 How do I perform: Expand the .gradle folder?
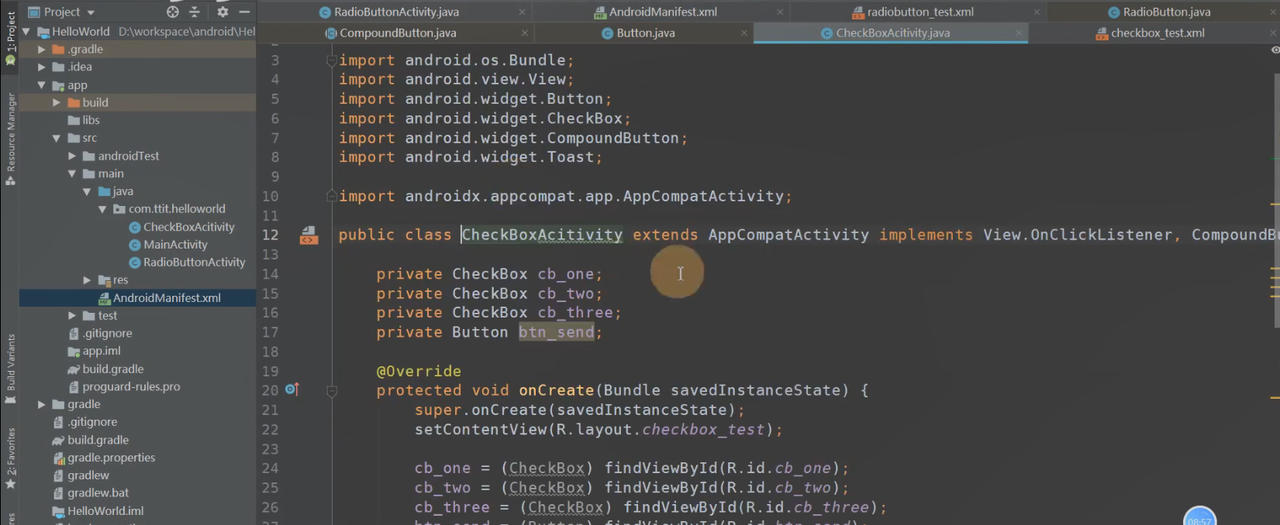point(42,50)
